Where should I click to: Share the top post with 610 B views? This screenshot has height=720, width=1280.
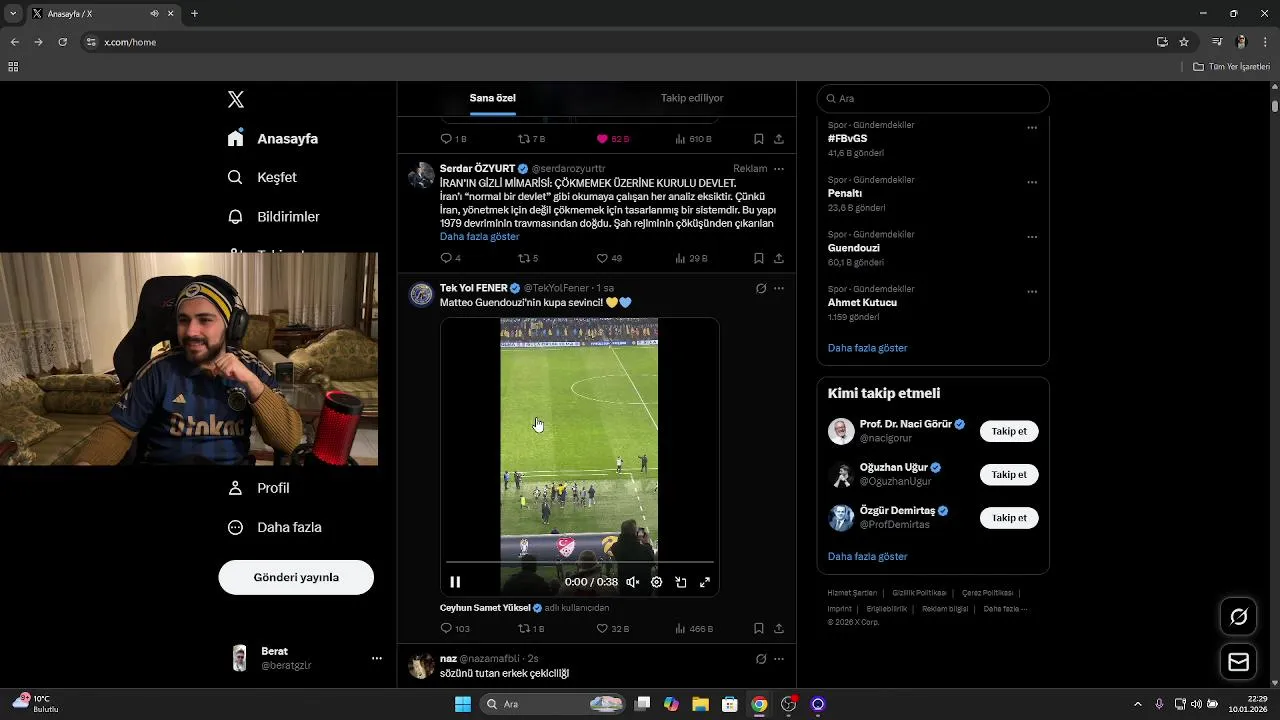[x=779, y=139]
